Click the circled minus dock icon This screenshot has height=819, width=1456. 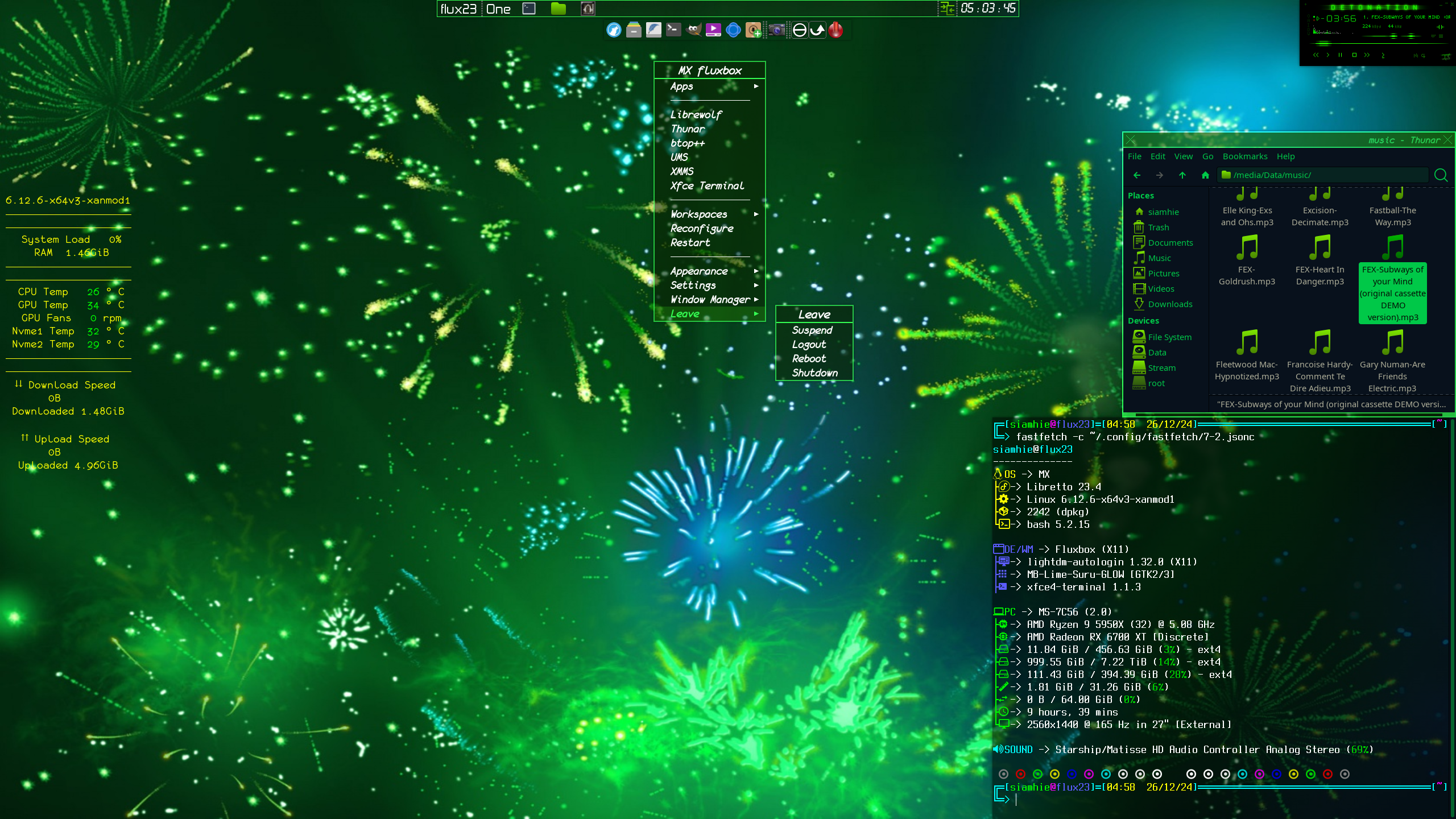click(800, 30)
